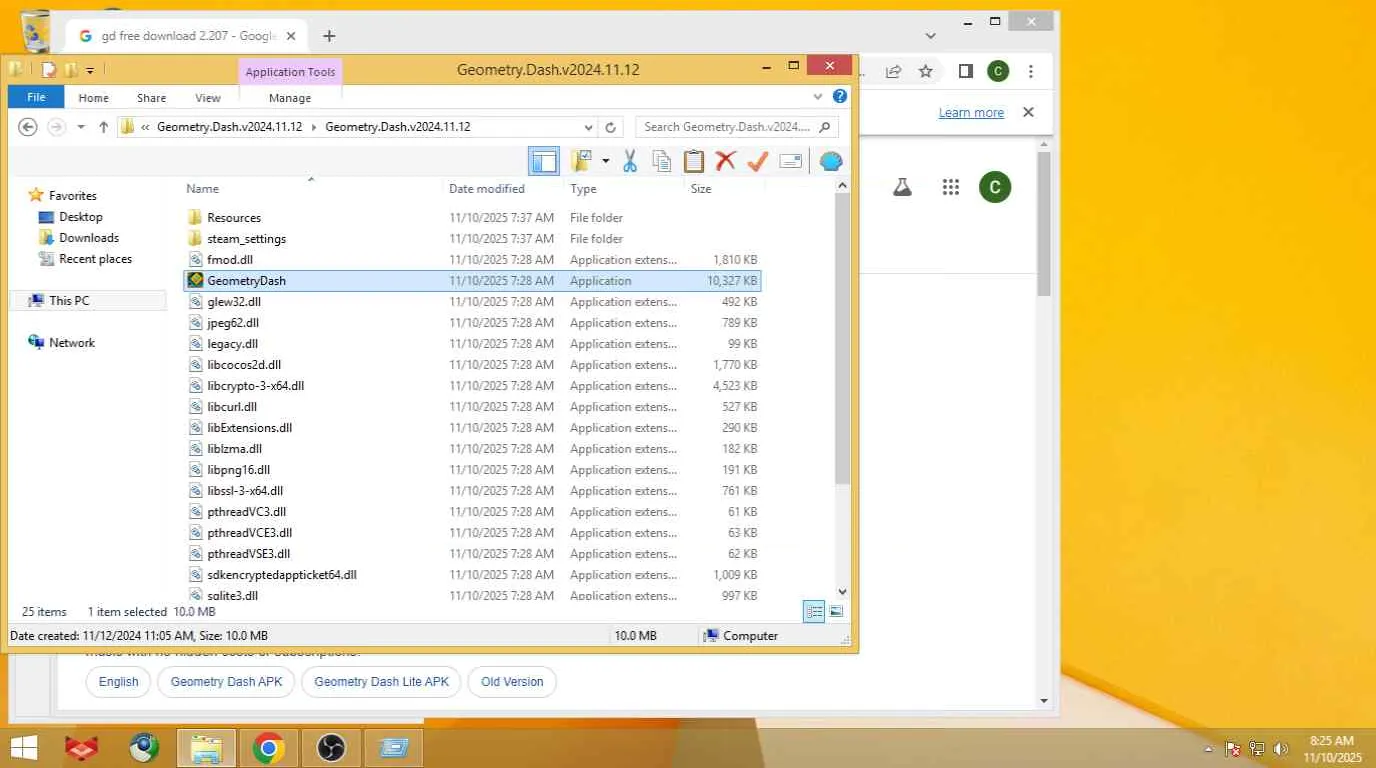
Task: Click the Old Version chip in Chrome
Action: [x=512, y=682]
